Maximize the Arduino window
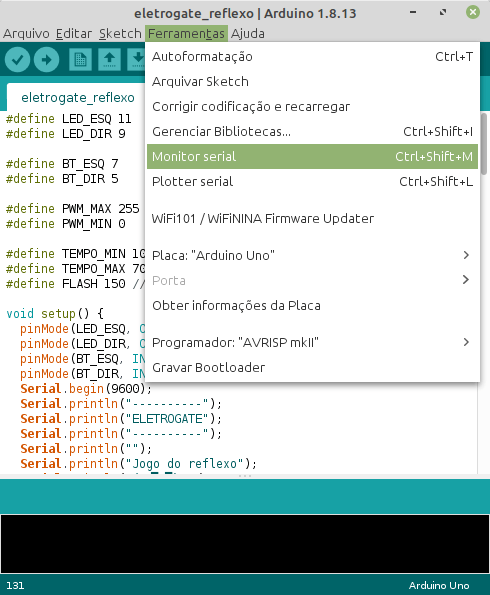The image size is (490, 595). (443, 13)
